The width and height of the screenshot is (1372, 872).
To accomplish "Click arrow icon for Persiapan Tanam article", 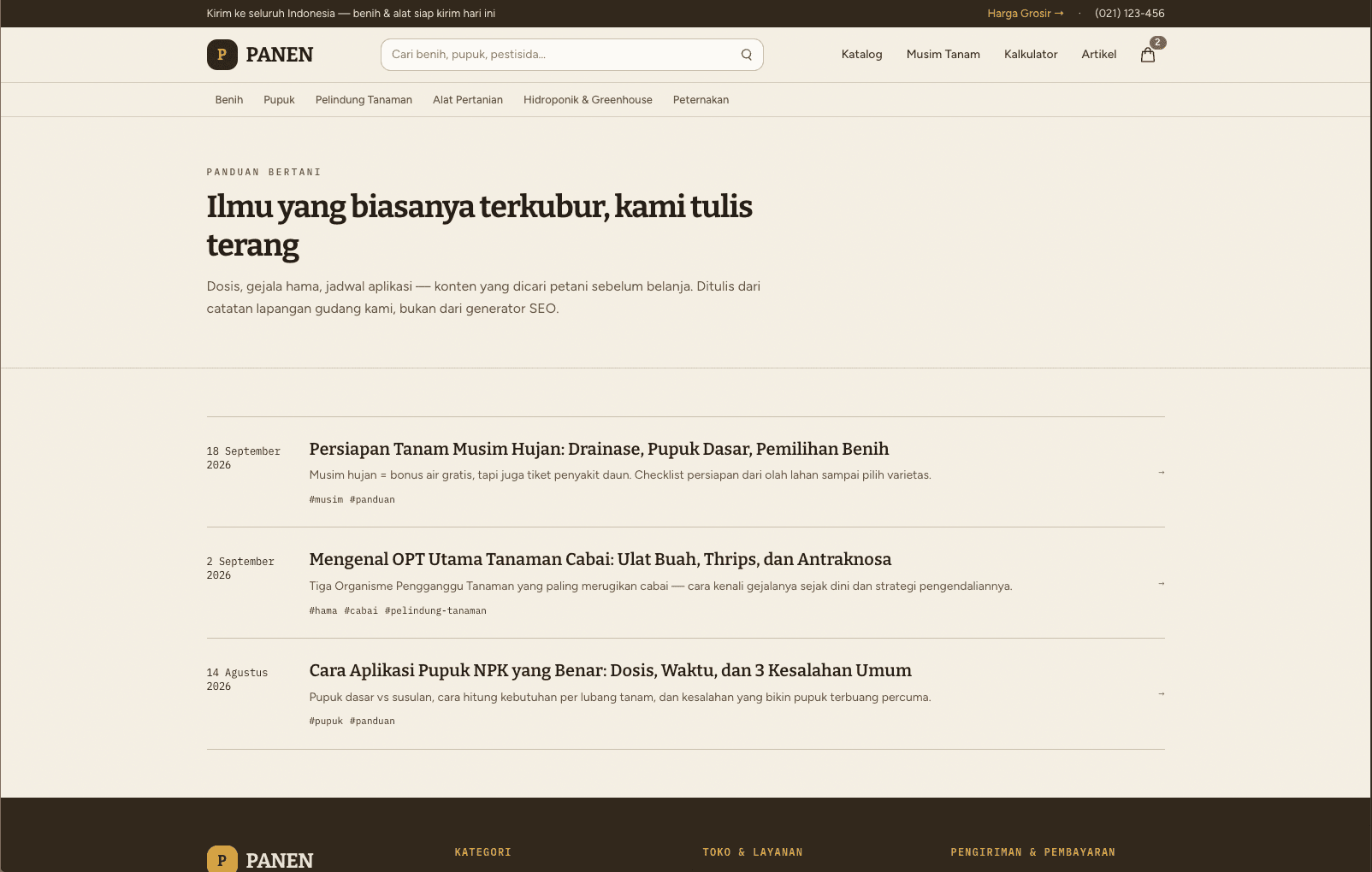I will click(x=1161, y=472).
